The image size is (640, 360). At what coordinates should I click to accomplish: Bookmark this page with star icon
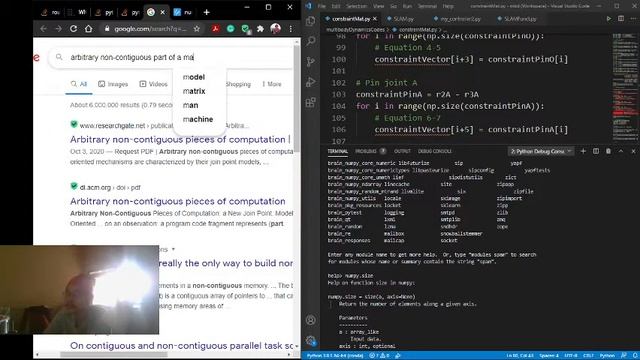pyautogui.click(x=197, y=29)
